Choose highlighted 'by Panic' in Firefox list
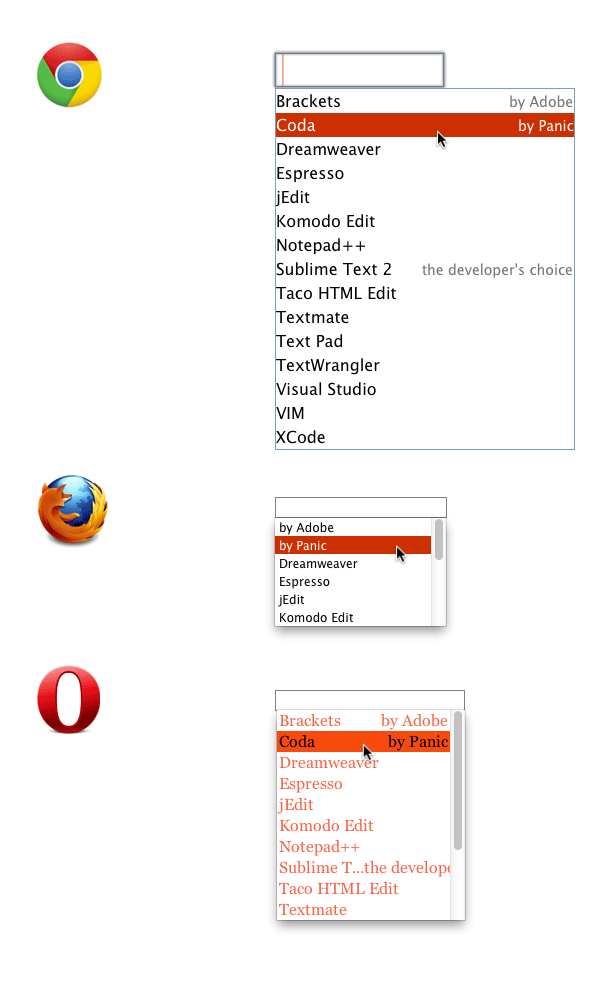Viewport: 600px width, 983px height. pyautogui.click(x=354, y=545)
